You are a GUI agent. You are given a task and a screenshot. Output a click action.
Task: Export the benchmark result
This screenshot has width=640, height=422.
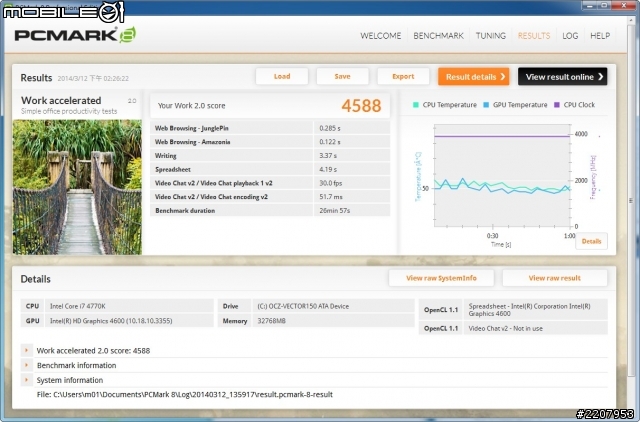click(x=403, y=76)
